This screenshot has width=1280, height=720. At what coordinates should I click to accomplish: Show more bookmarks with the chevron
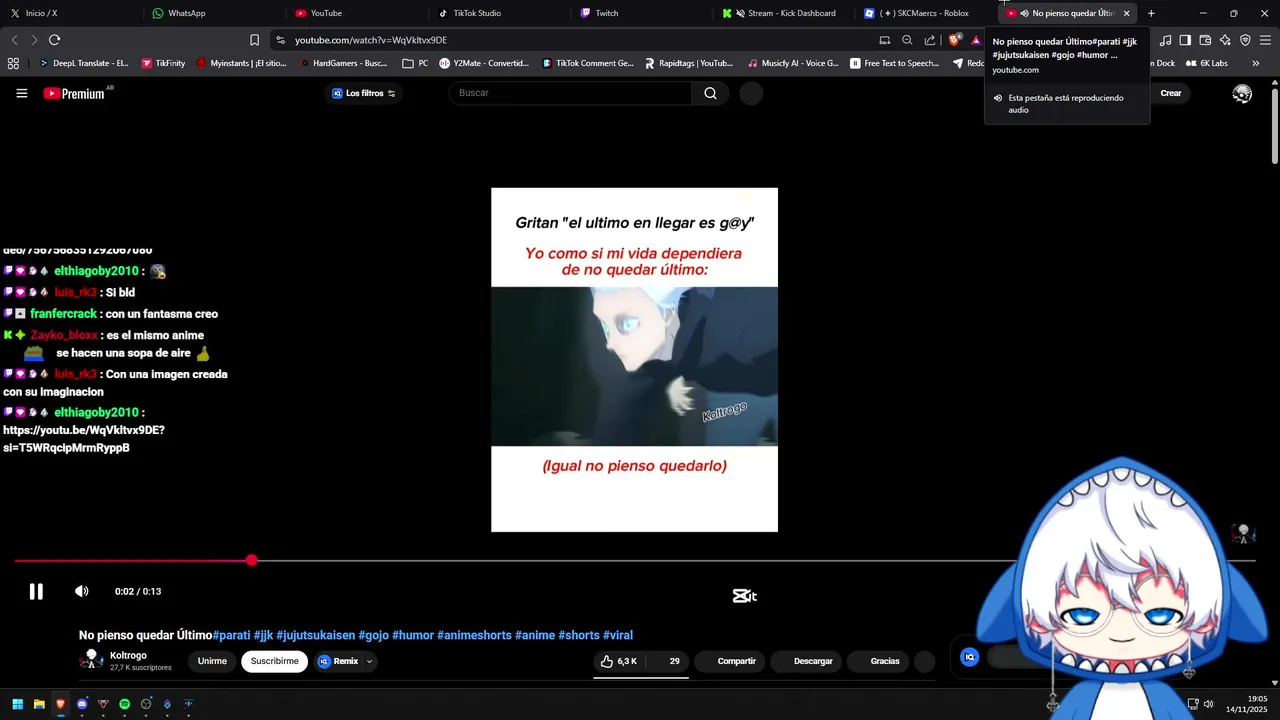[1256, 63]
